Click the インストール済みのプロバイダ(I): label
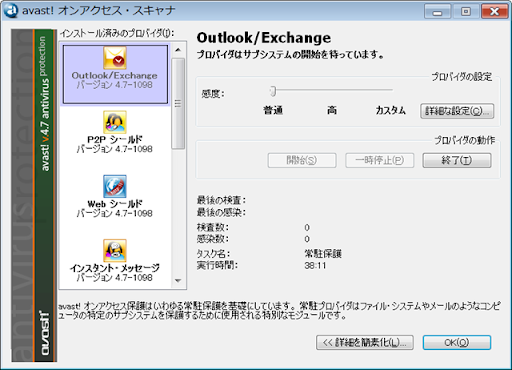 [117, 33]
